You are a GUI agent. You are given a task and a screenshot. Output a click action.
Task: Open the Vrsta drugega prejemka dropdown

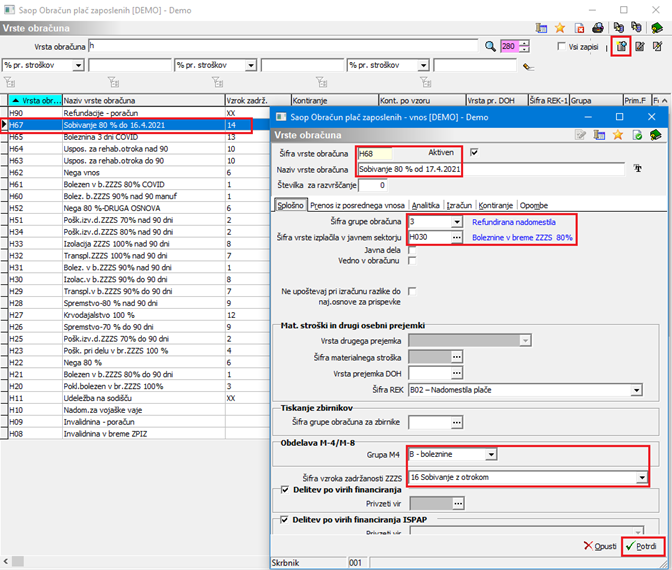[x=526, y=341]
